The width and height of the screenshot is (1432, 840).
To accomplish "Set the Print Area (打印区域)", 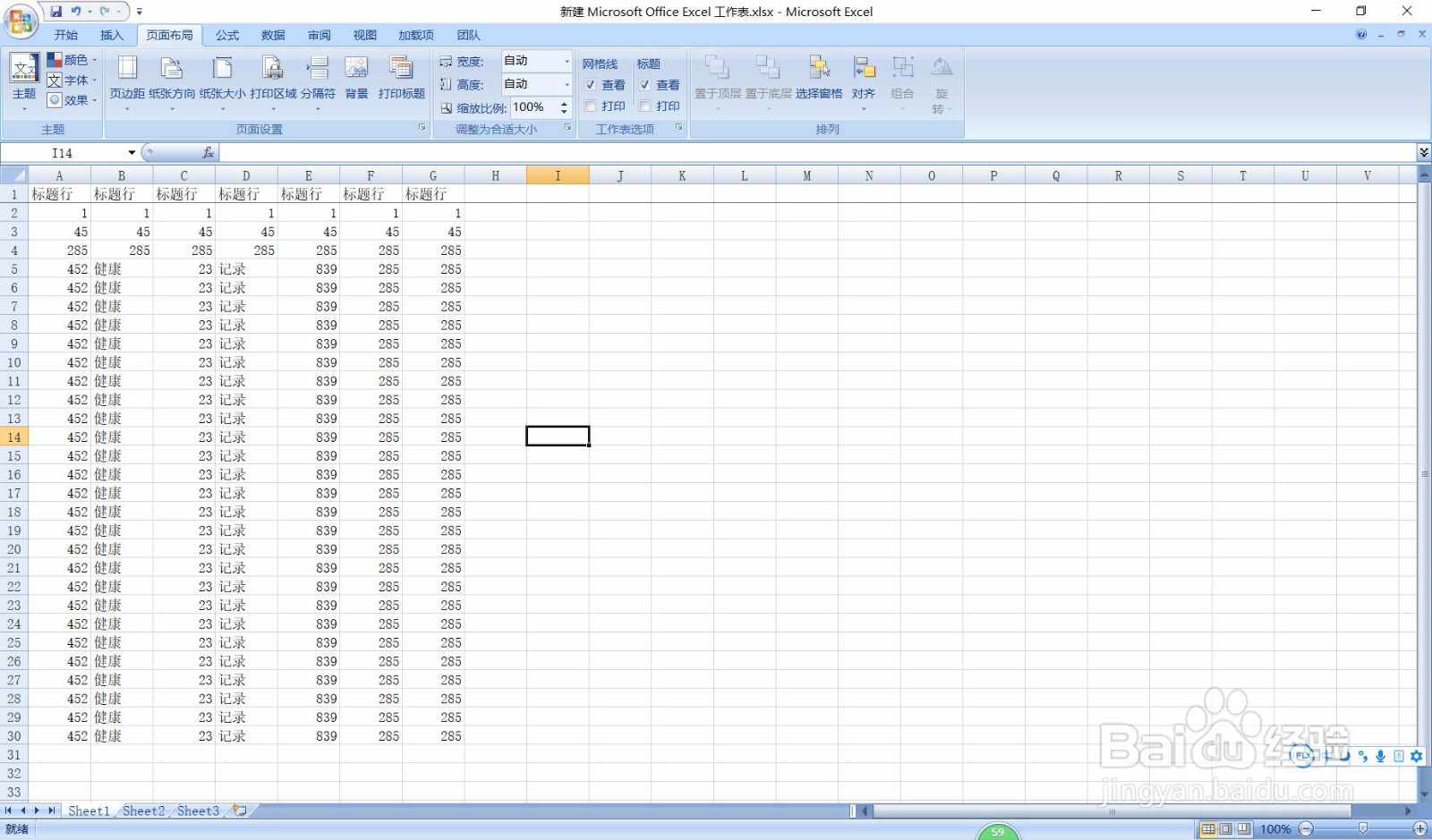I will [273, 82].
